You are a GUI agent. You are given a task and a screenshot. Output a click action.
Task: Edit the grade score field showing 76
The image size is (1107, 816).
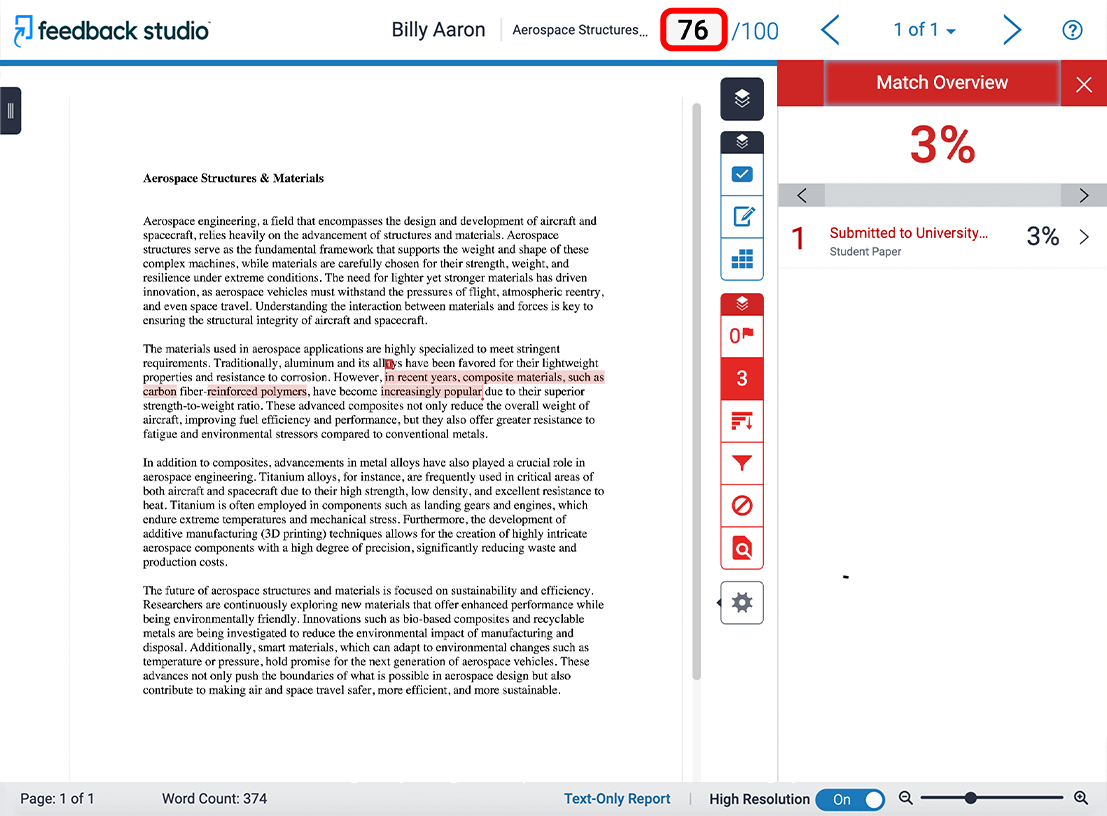[693, 30]
